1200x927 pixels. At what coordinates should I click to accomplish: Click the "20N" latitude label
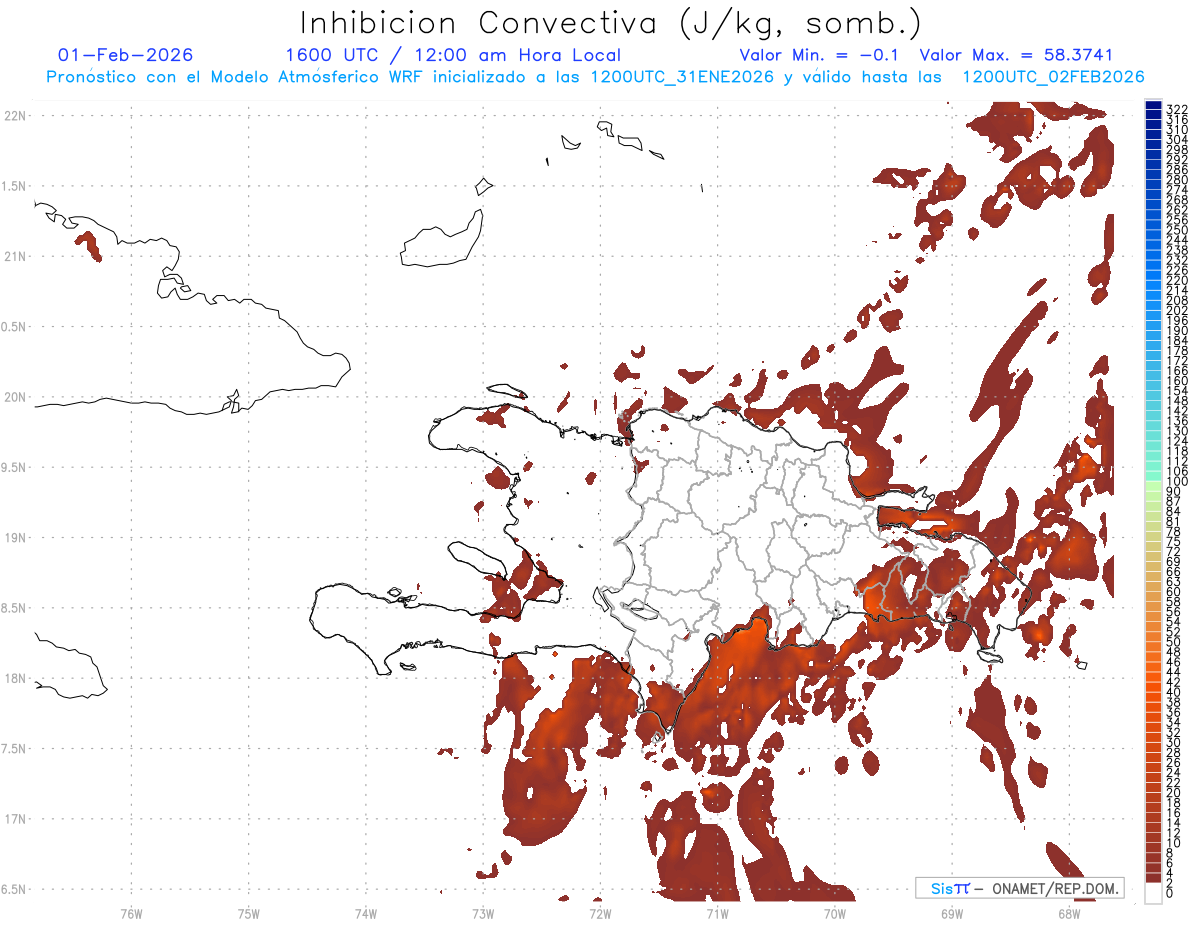pos(14,397)
